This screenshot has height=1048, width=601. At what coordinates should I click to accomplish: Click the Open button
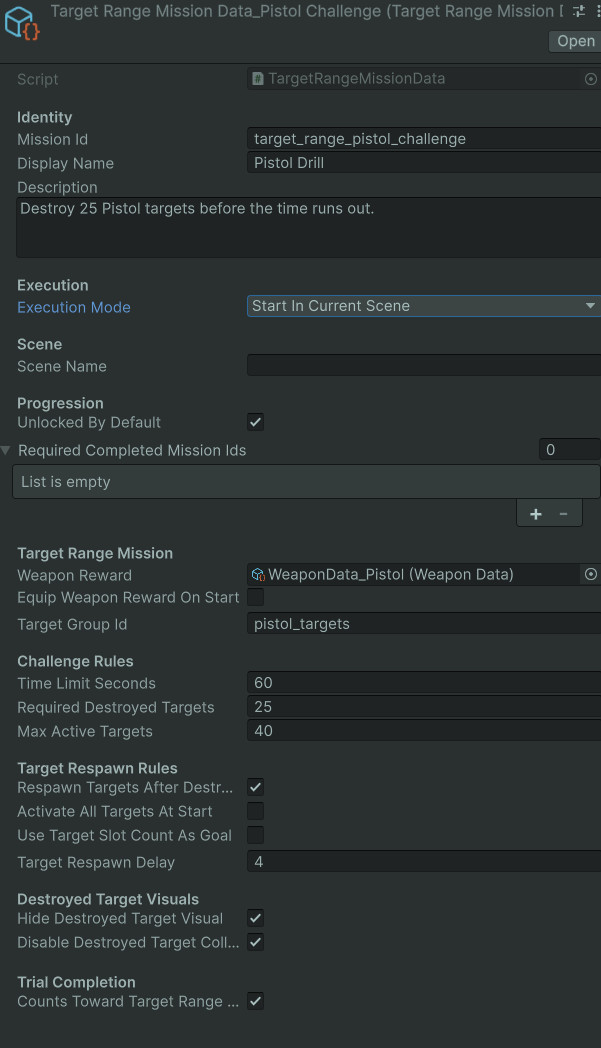(x=576, y=41)
